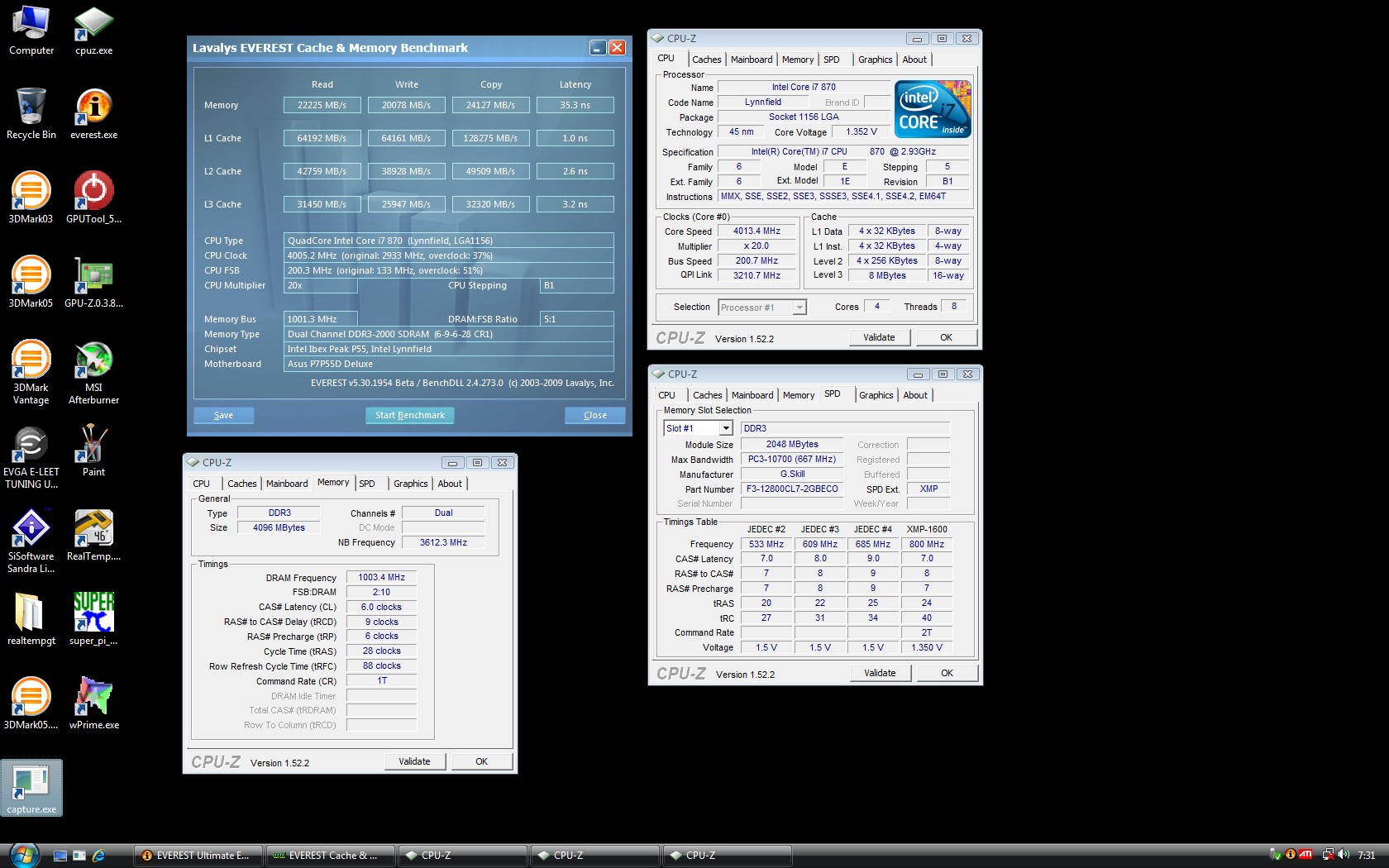The image size is (1389, 868).
Task: Click the Core Voltage 1.352 V value
Action: [x=861, y=132]
